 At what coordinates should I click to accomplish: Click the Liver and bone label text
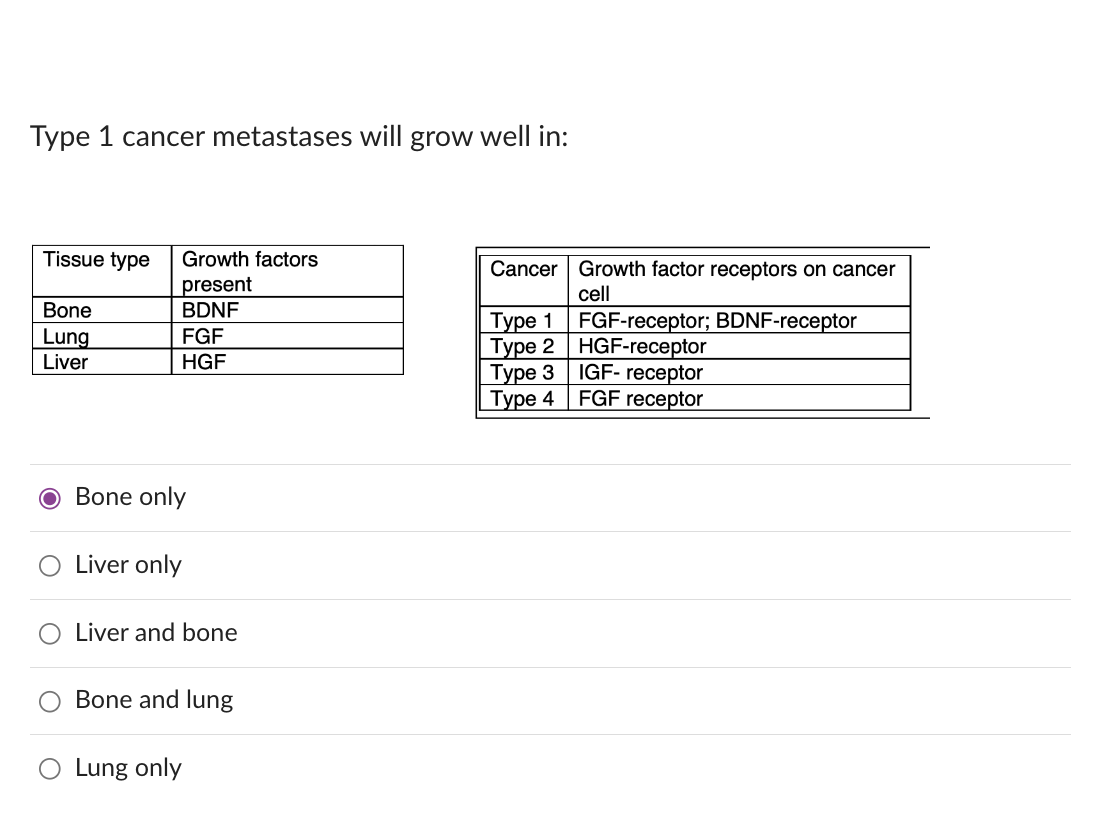tap(156, 633)
